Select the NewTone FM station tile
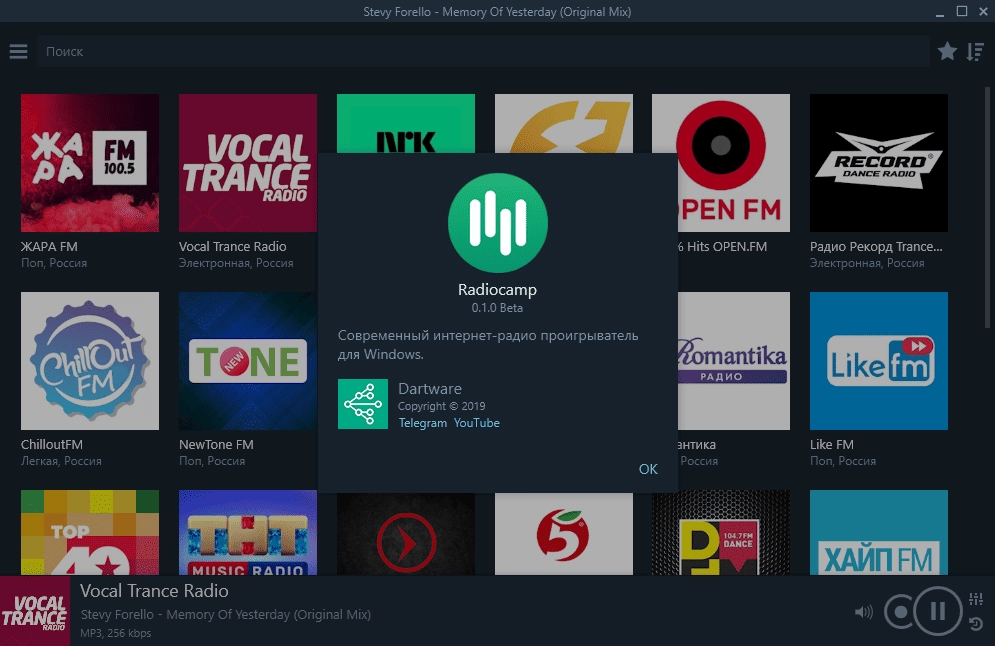This screenshot has width=995, height=646. pos(248,361)
